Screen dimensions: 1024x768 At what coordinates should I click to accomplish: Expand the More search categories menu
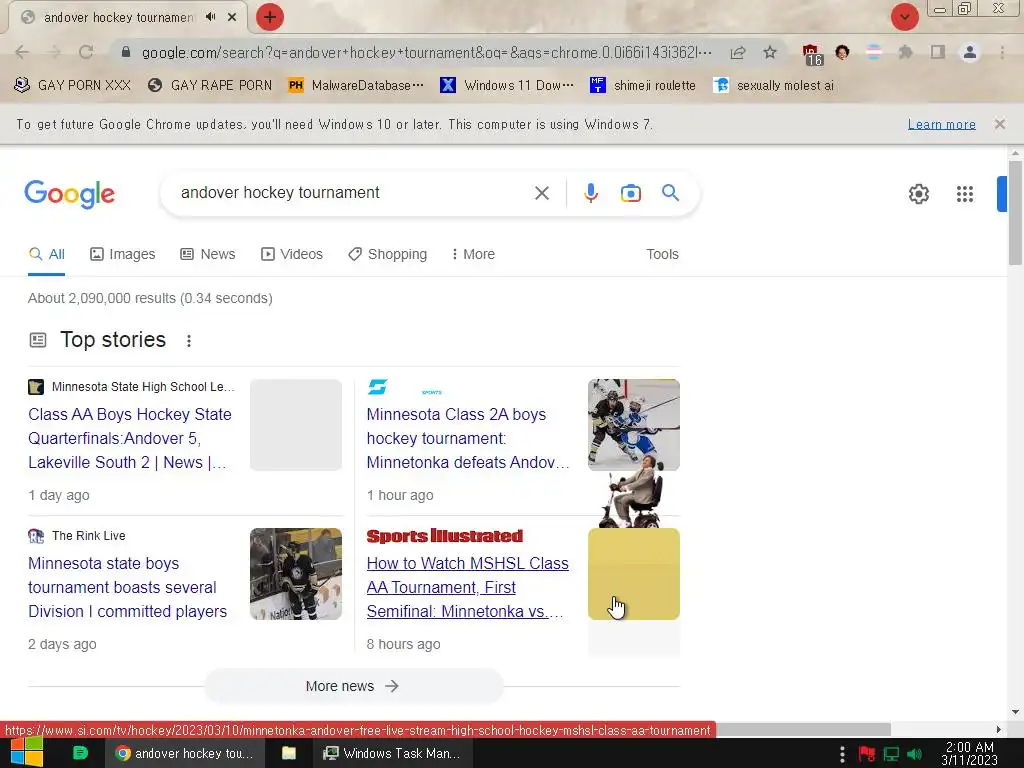[x=473, y=254]
